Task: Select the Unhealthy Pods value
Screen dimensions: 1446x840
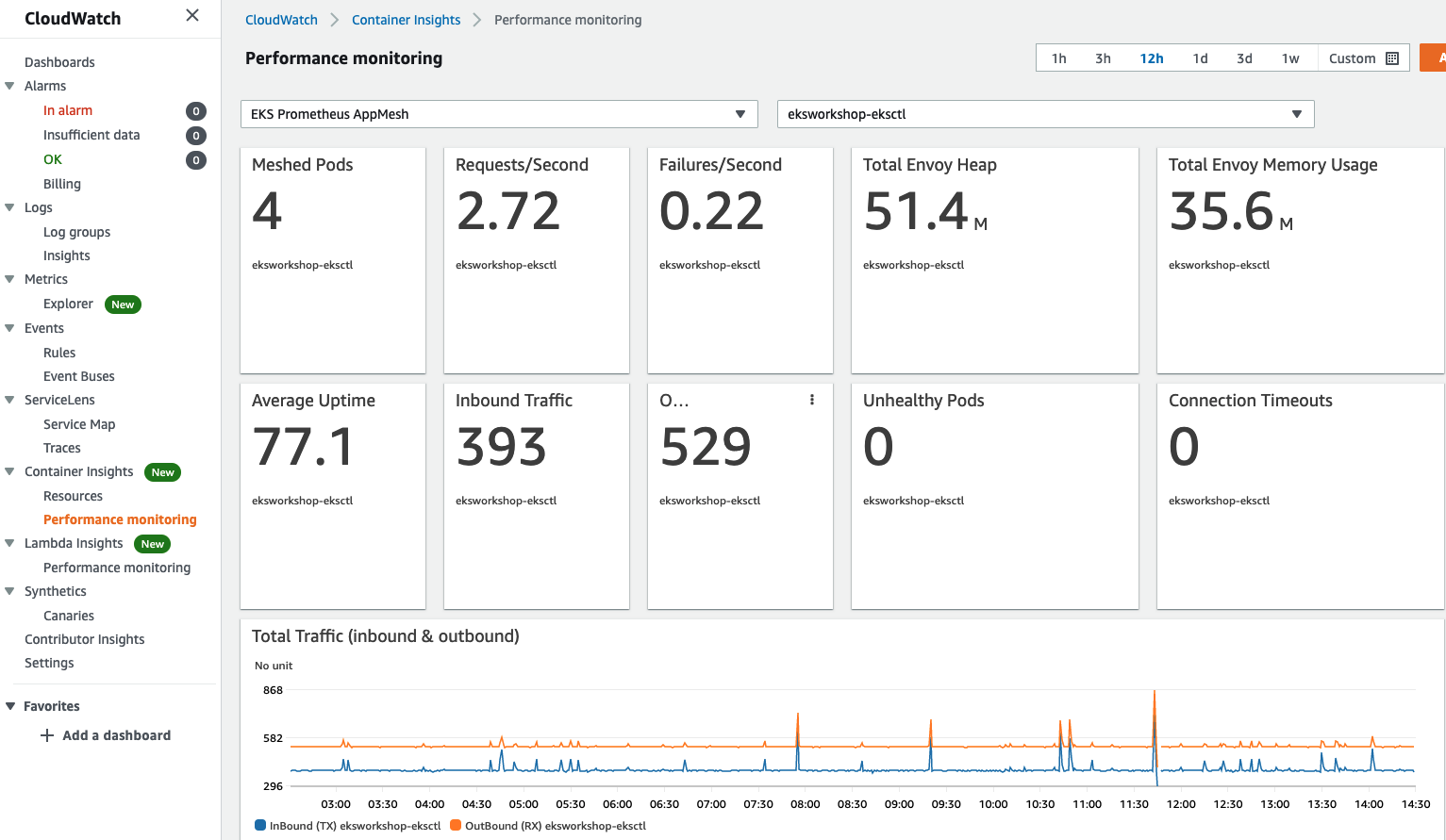Action: click(878, 447)
